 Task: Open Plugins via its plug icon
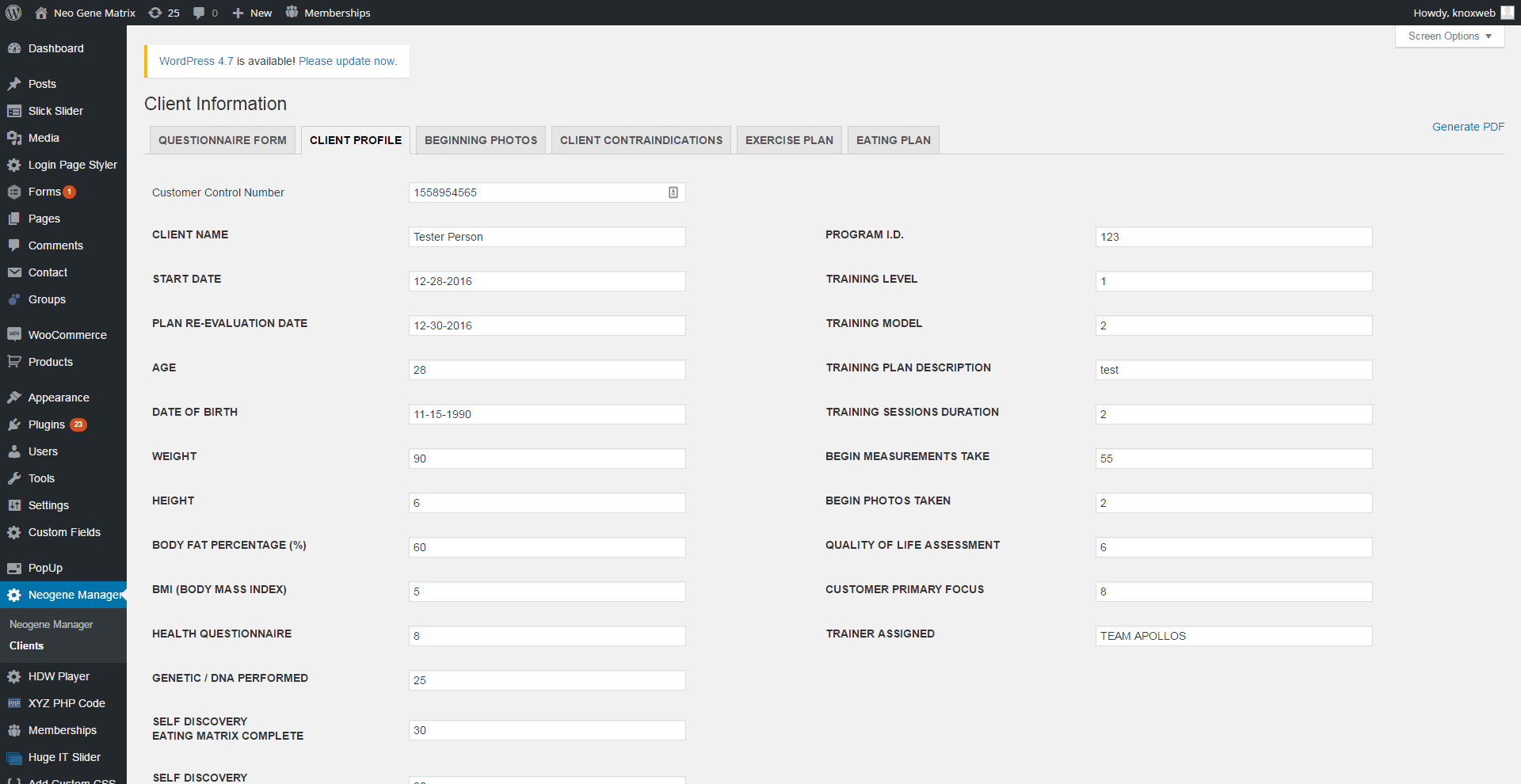coord(14,424)
